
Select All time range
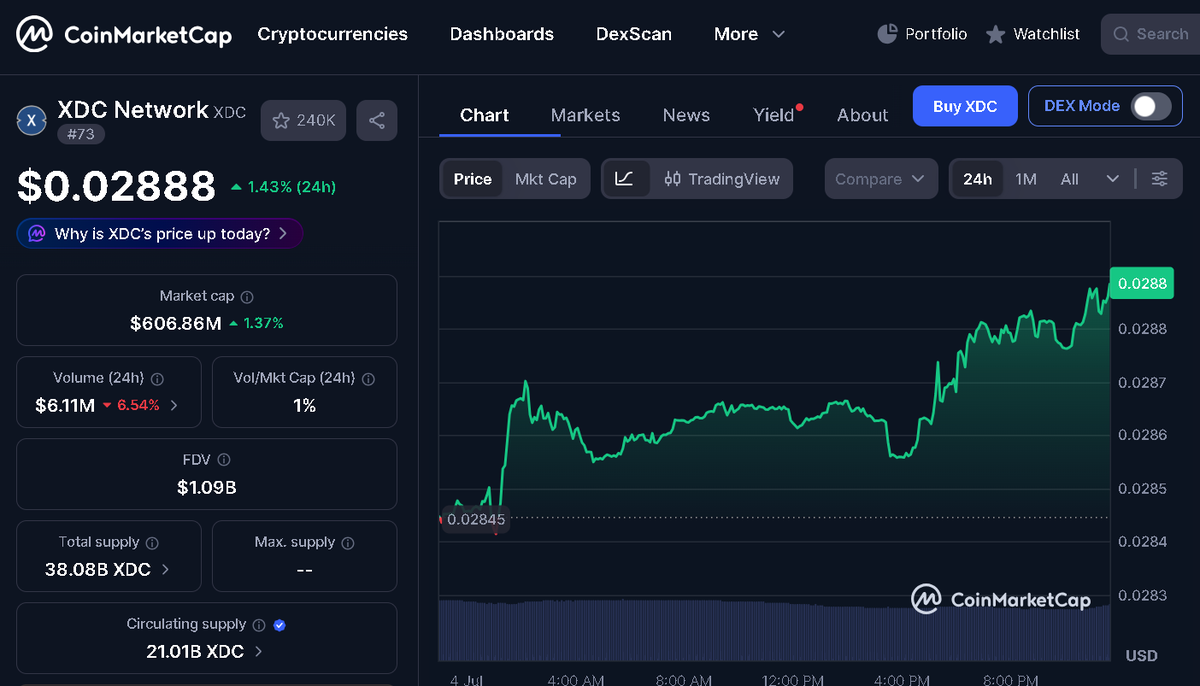(x=1070, y=179)
